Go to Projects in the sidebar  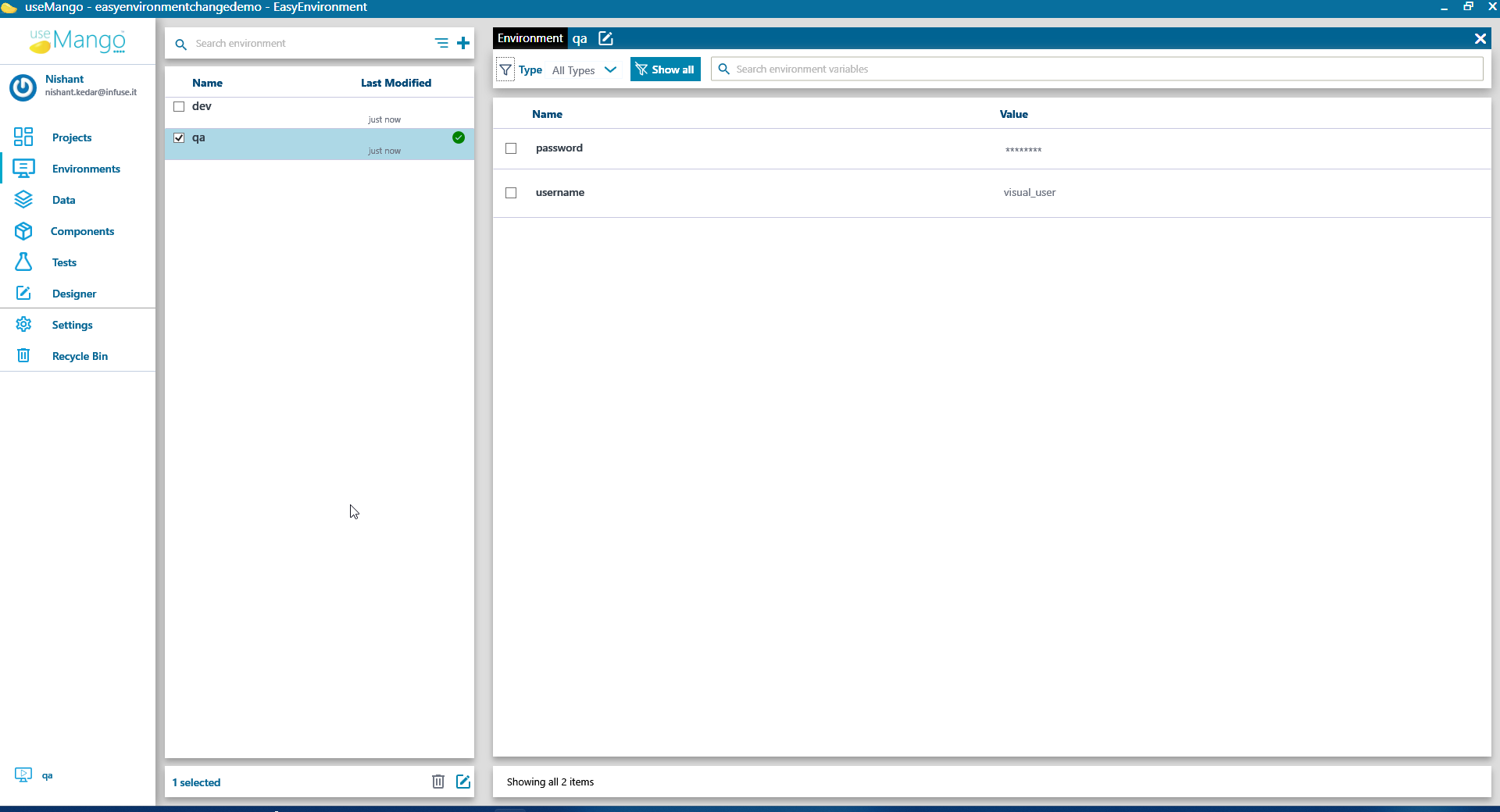72,137
